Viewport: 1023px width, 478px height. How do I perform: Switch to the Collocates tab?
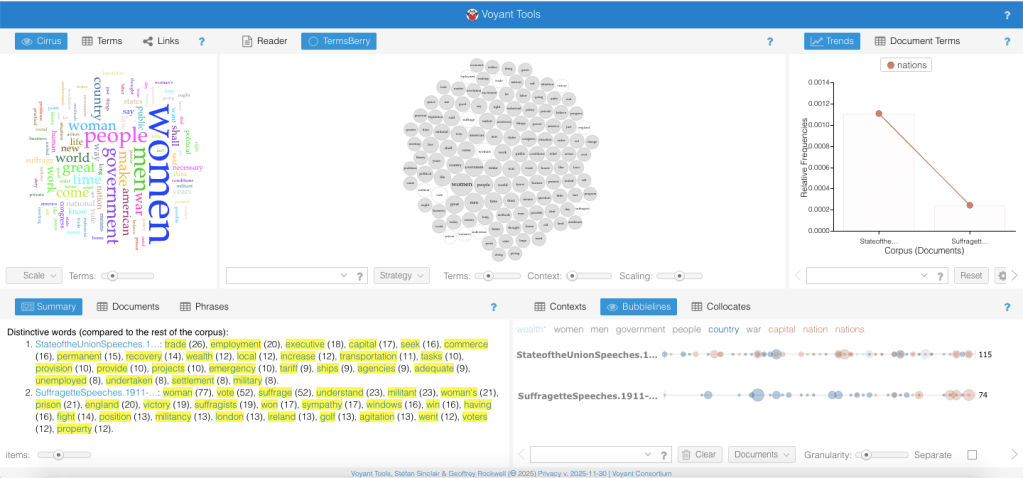[721, 306]
